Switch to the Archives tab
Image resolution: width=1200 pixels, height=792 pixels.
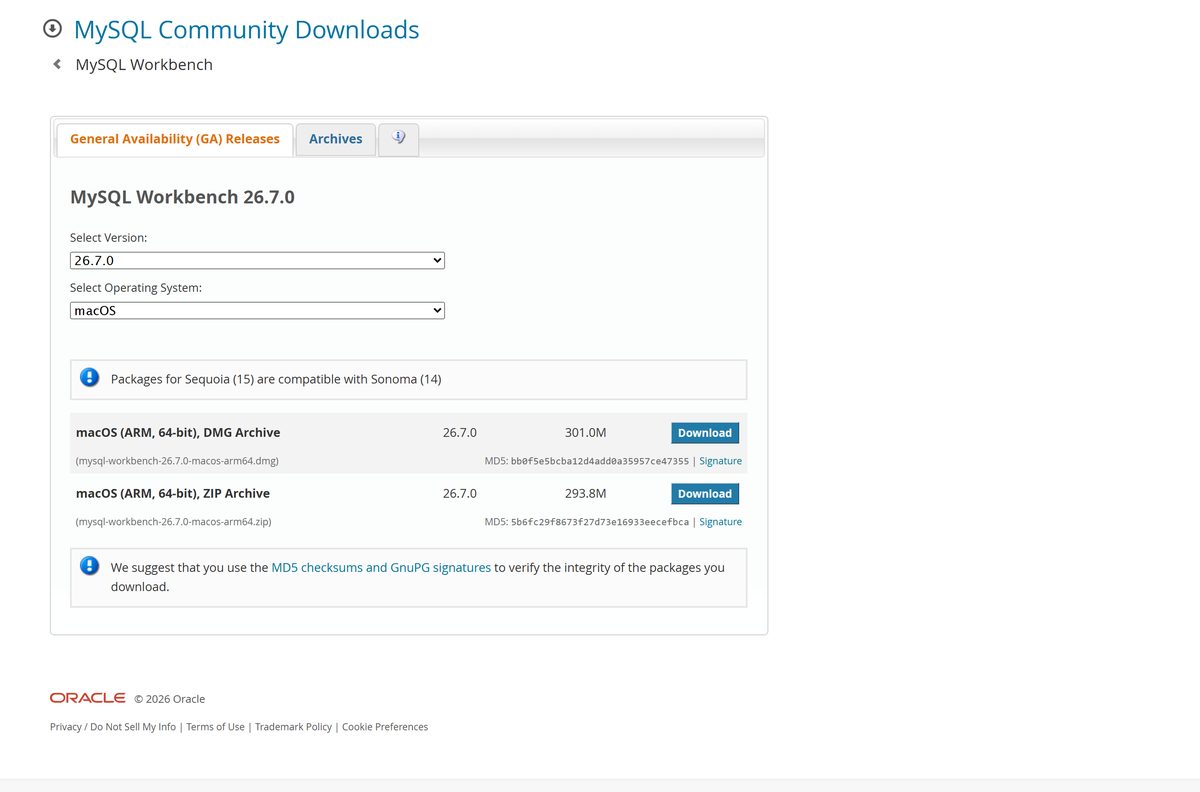pyautogui.click(x=336, y=139)
